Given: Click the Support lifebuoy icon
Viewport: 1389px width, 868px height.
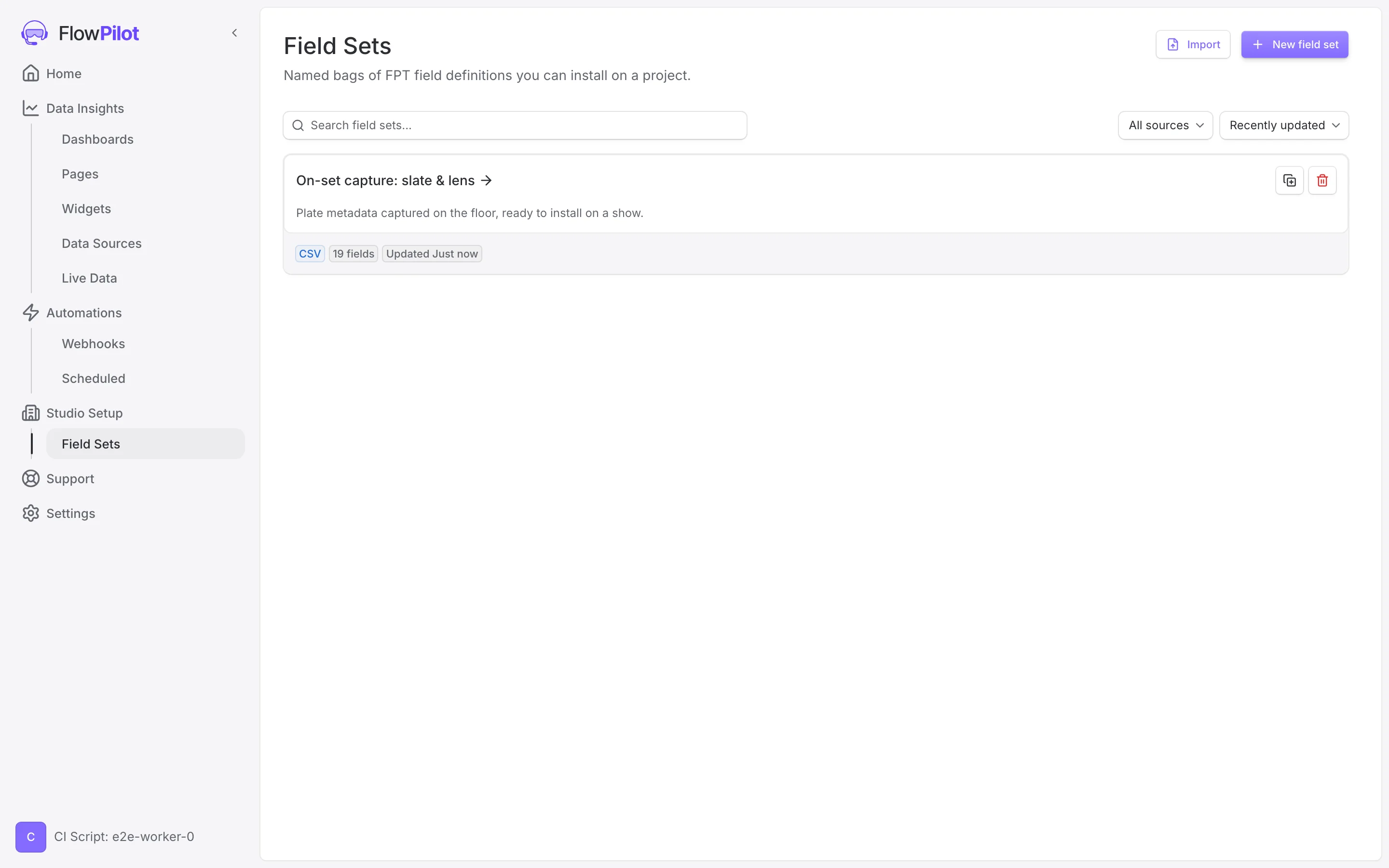Looking at the screenshot, I should 30,479.
